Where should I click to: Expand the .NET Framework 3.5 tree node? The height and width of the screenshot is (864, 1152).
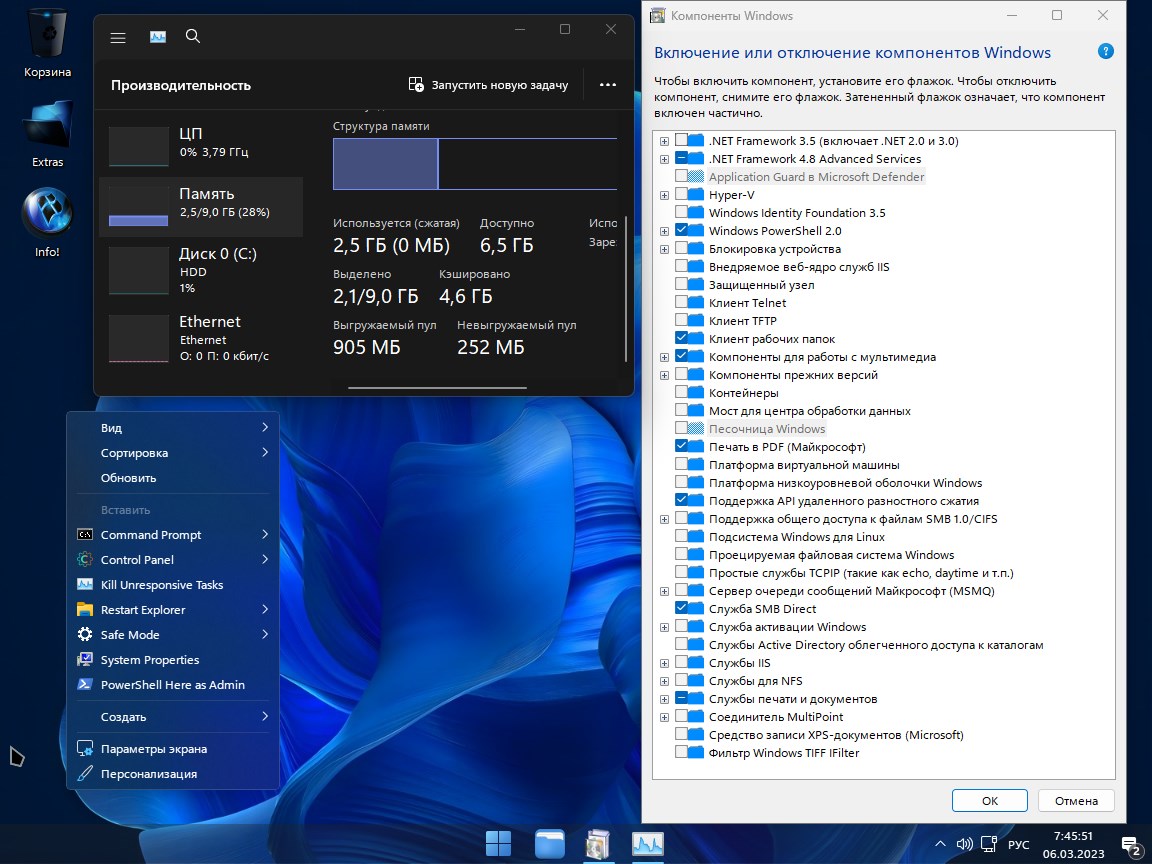(664, 141)
